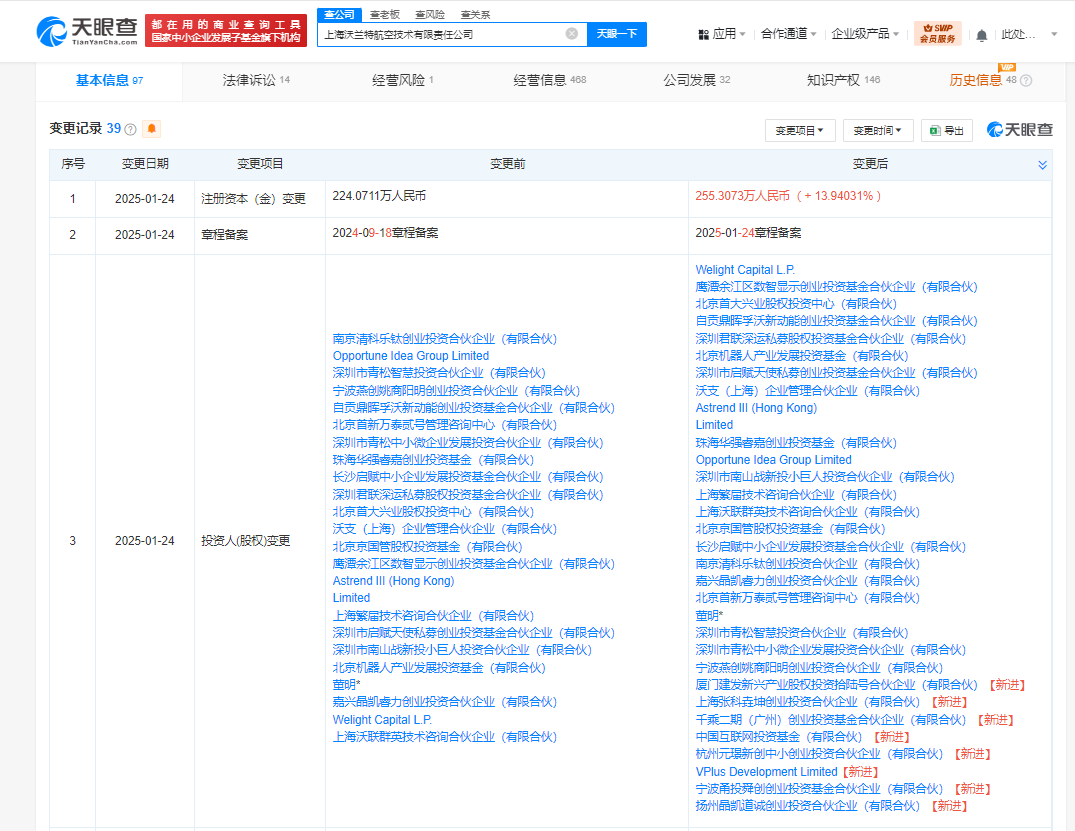Image resolution: width=1075 pixels, height=831 pixels.
Task: Click the orange alert bell beside 变更记录
Action: [x=151, y=129]
